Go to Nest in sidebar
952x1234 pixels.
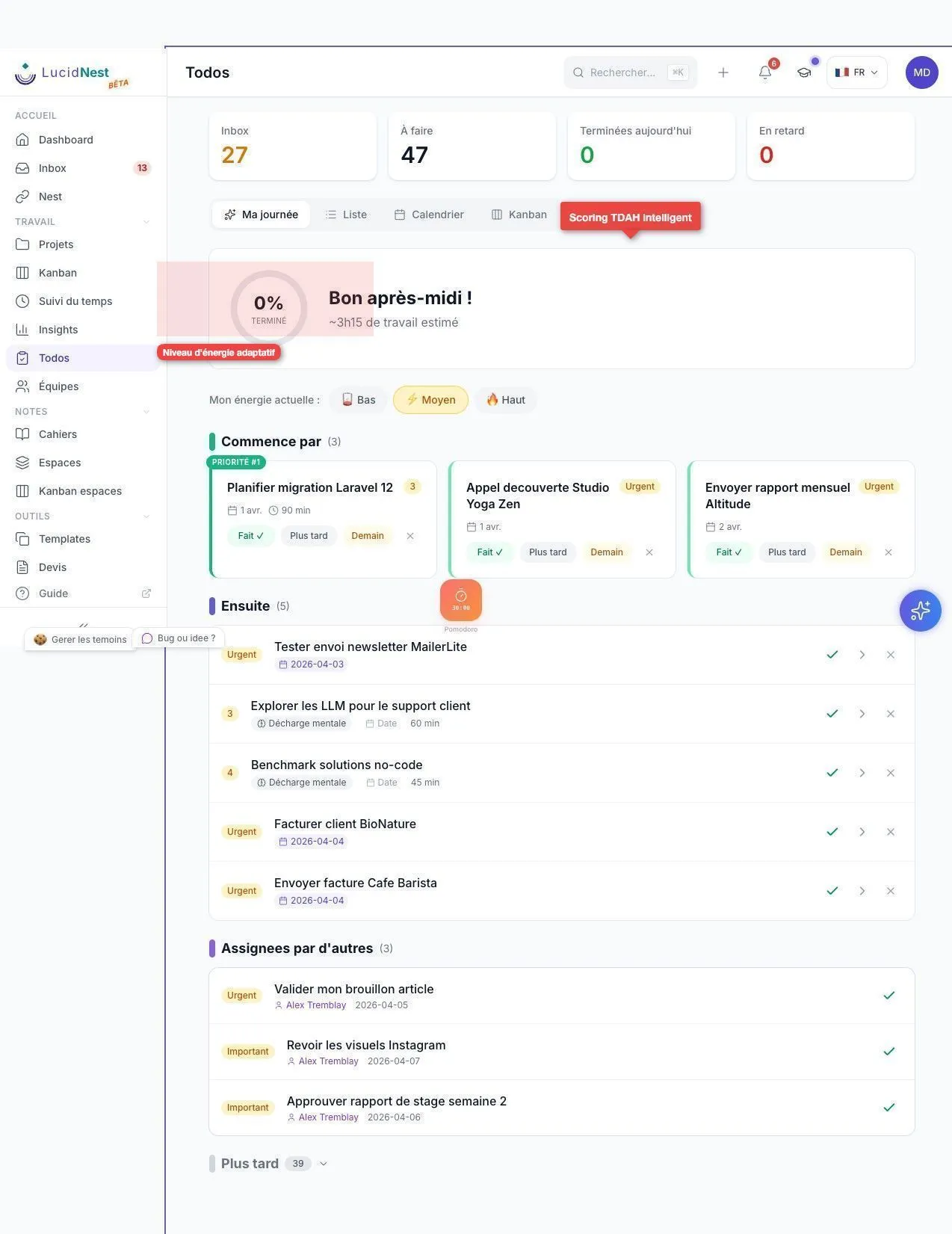coord(83,197)
